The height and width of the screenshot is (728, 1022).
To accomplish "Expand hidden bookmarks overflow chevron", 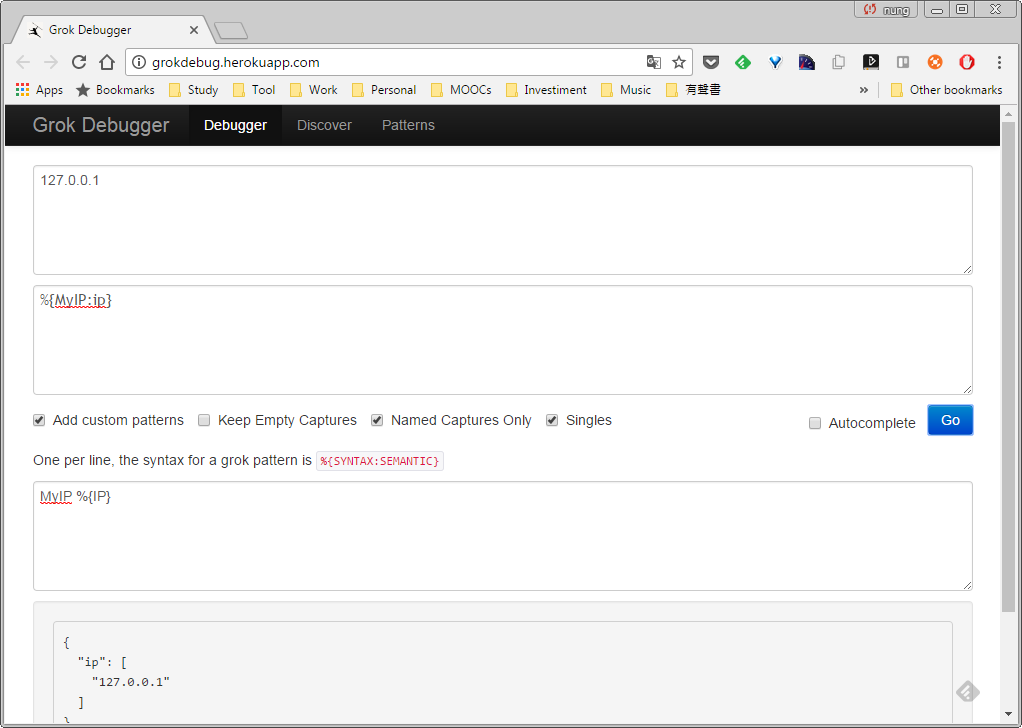I will click(864, 90).
